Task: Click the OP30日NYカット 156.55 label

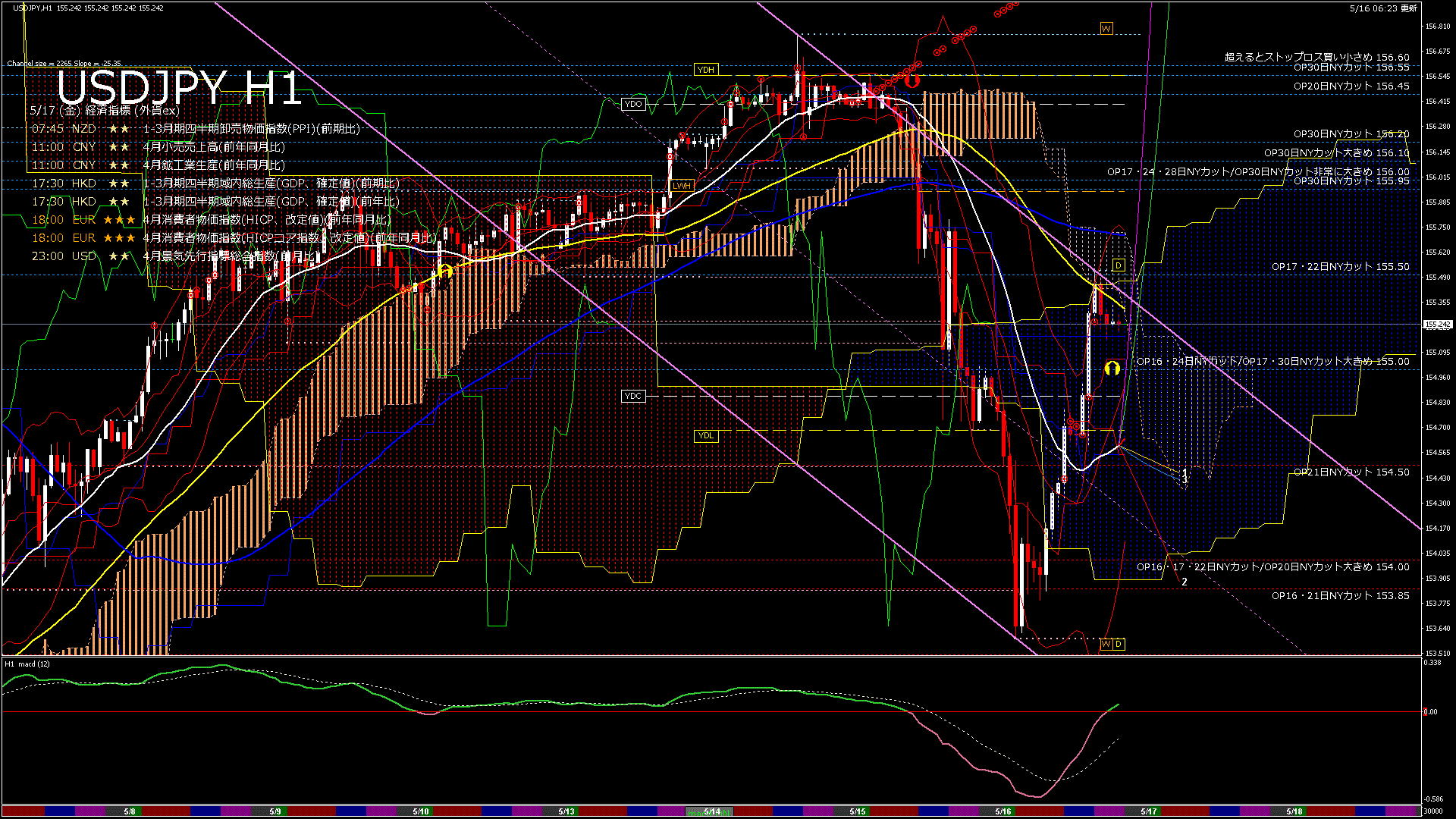Action: 1351,67
